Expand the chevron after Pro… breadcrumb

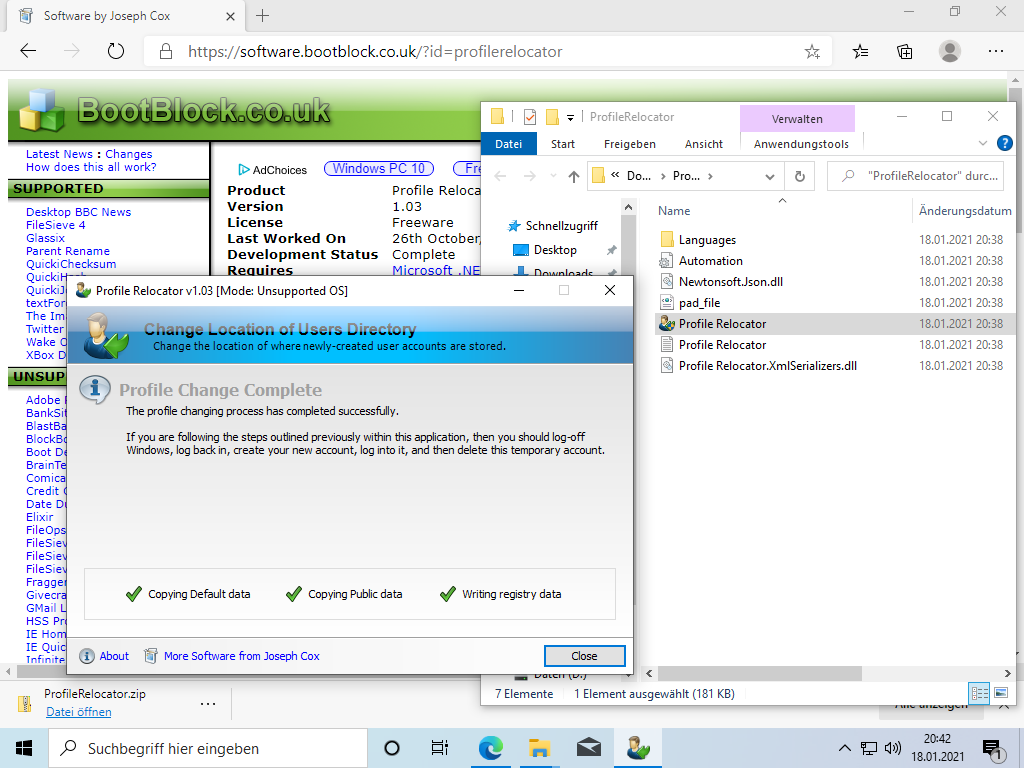point(710,176)
